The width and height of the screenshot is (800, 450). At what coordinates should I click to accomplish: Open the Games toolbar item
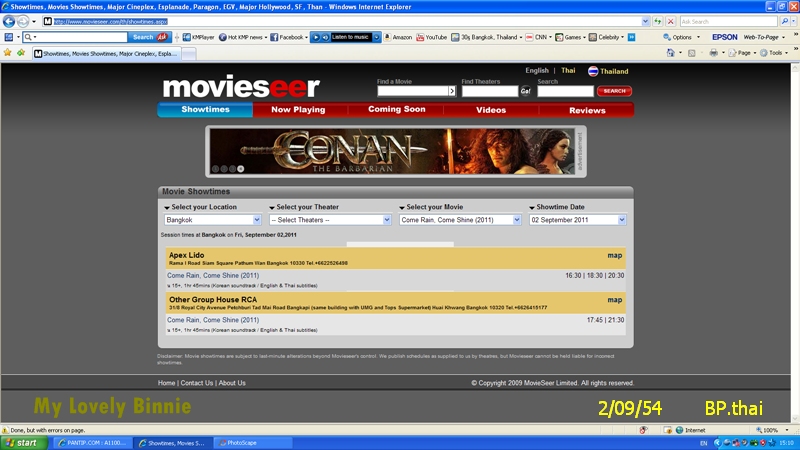click(x=569, y=37)
